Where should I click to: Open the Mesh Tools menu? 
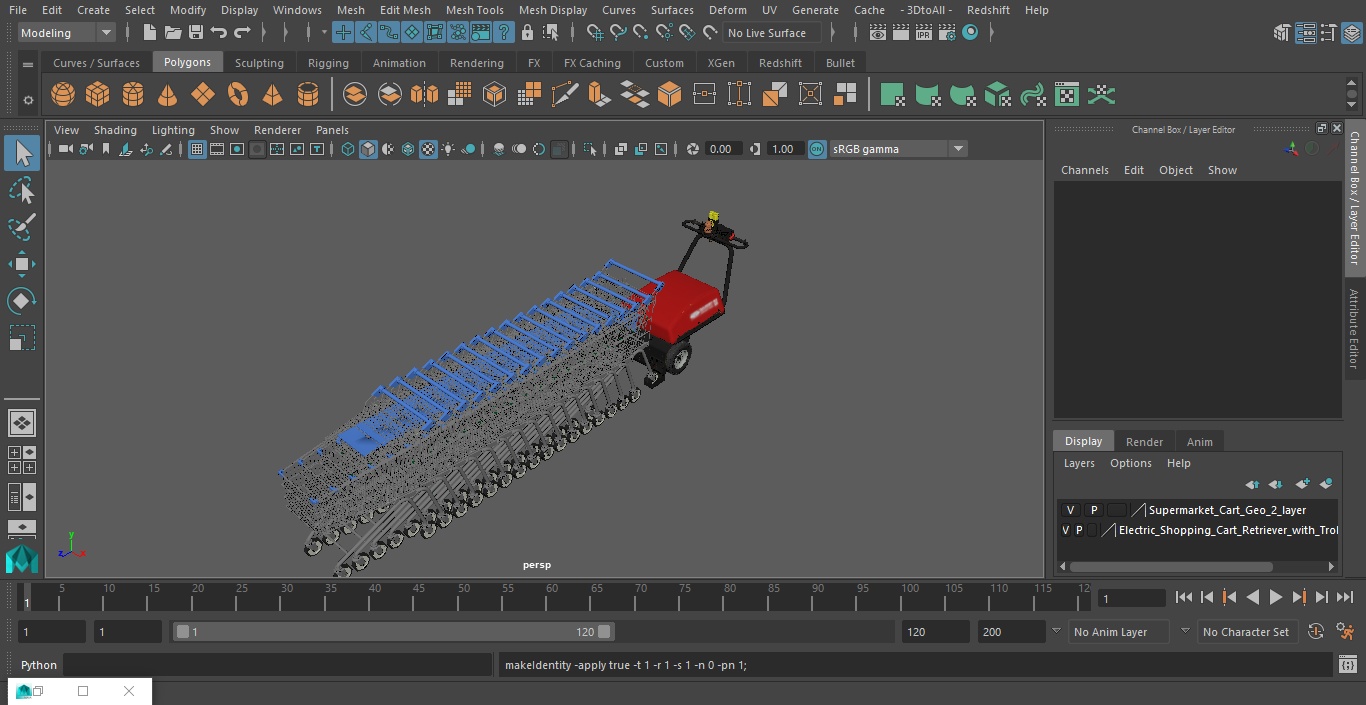click(x=474, y=10)
